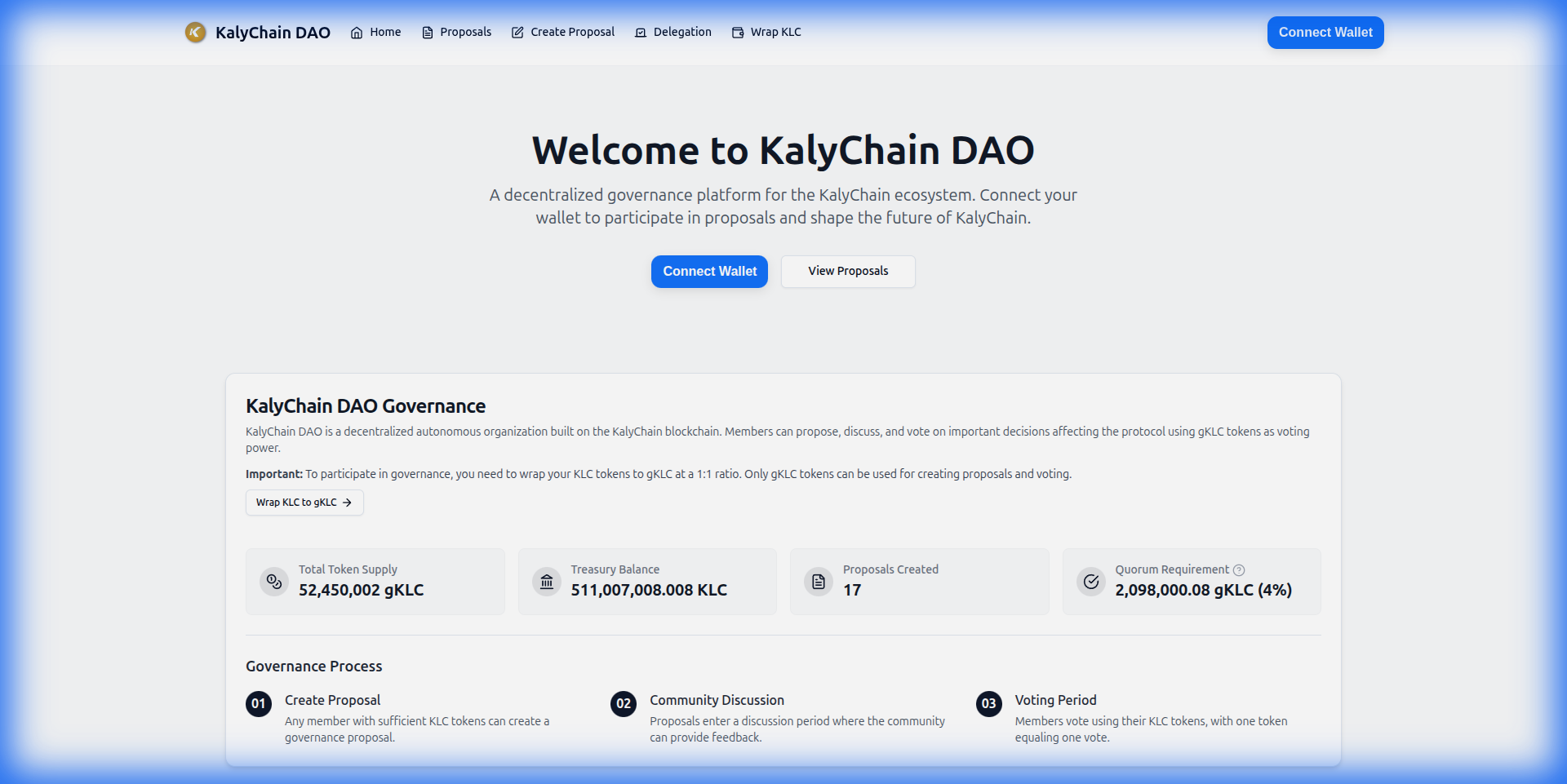Open the Wrap KLC navigation link
This screenshot has height=784, width=1567.
coord(775,33)
